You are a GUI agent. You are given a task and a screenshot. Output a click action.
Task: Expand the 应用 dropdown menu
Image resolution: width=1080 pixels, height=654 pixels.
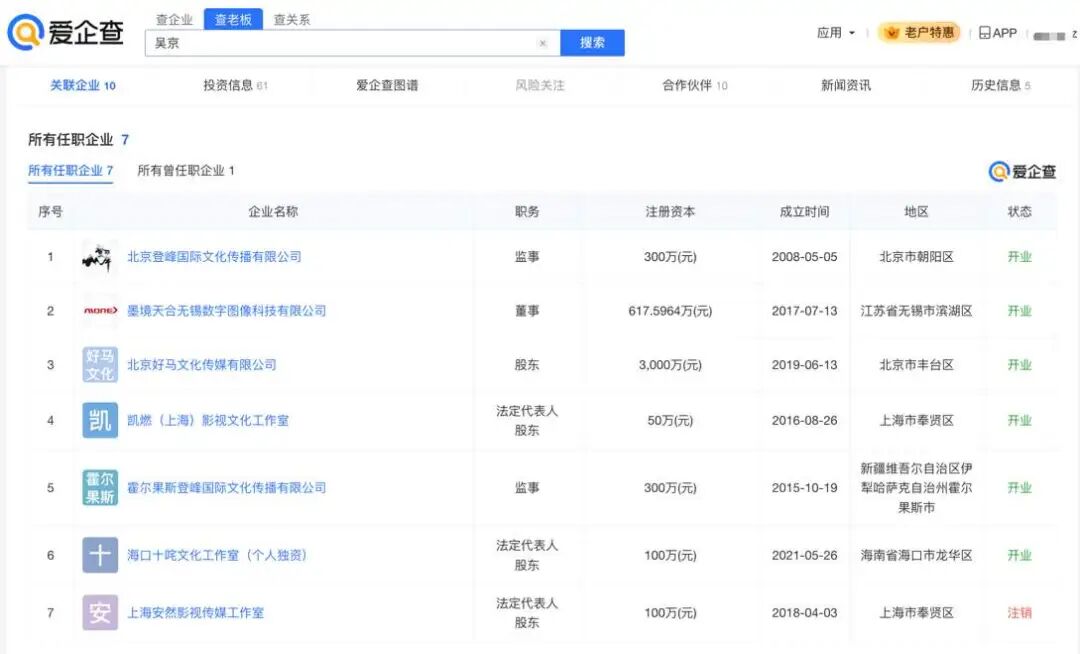tap(835, 32)
